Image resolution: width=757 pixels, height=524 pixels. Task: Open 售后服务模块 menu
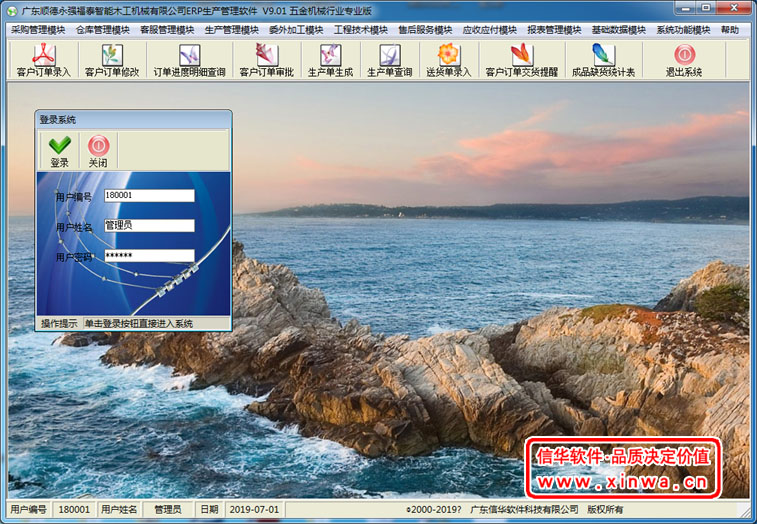(x=425, y=30)
